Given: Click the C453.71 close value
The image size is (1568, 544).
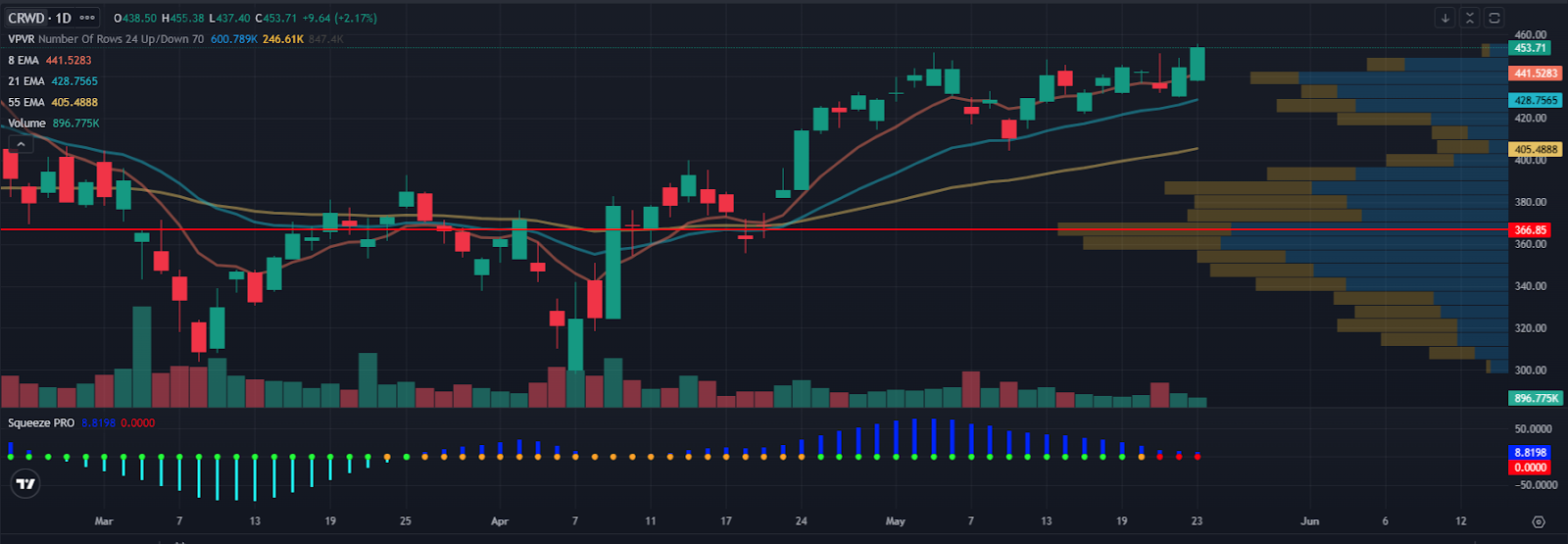Looking at the screenshot, I should pyautogui.click(x=274, y=18).
